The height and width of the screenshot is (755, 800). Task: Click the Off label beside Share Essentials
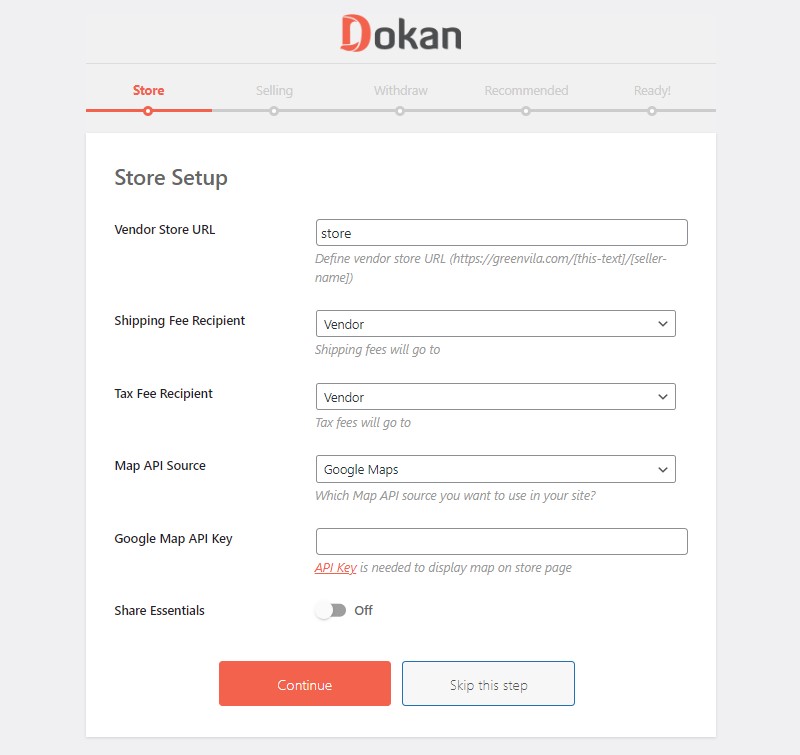coord(363,610)
